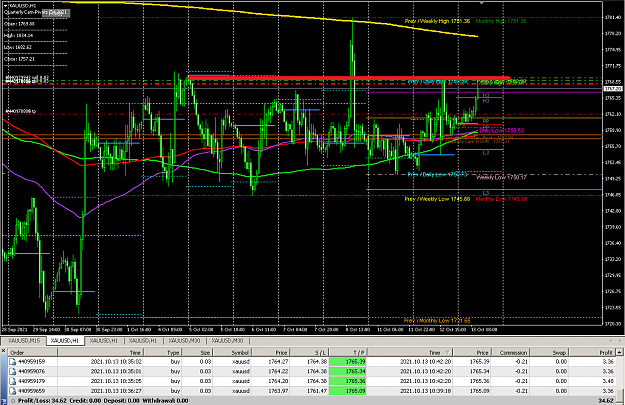
Task: Close the terminal panel with the X
Action: click(x=3, y=351)
